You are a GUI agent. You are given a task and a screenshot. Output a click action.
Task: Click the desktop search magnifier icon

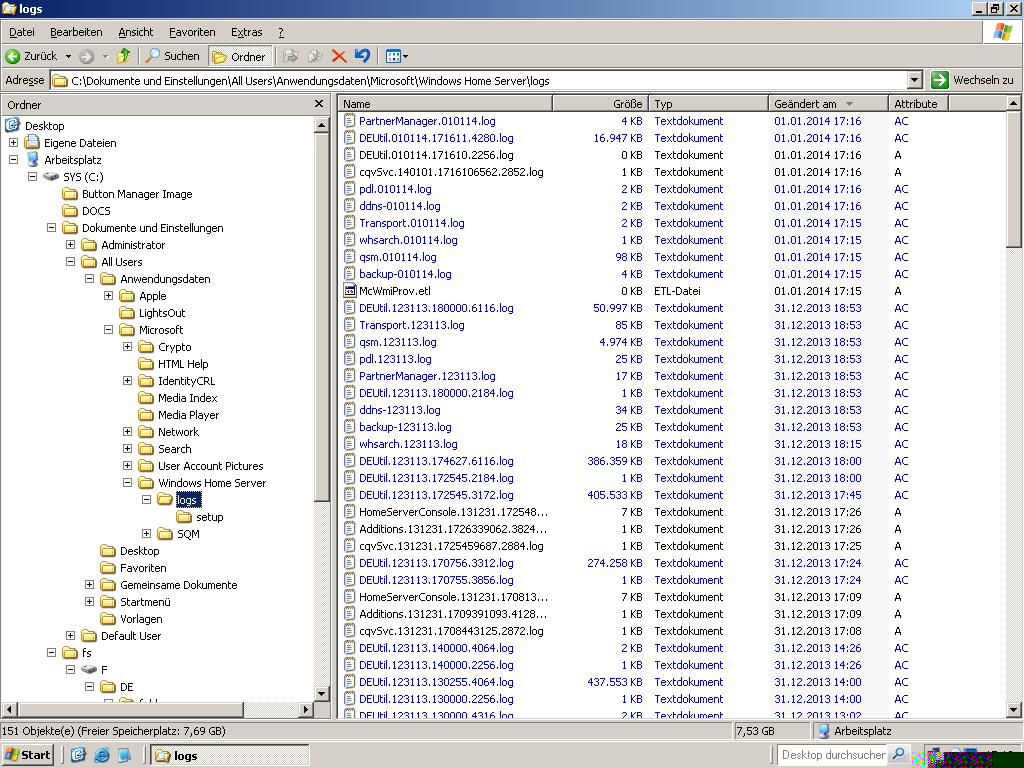899,755
